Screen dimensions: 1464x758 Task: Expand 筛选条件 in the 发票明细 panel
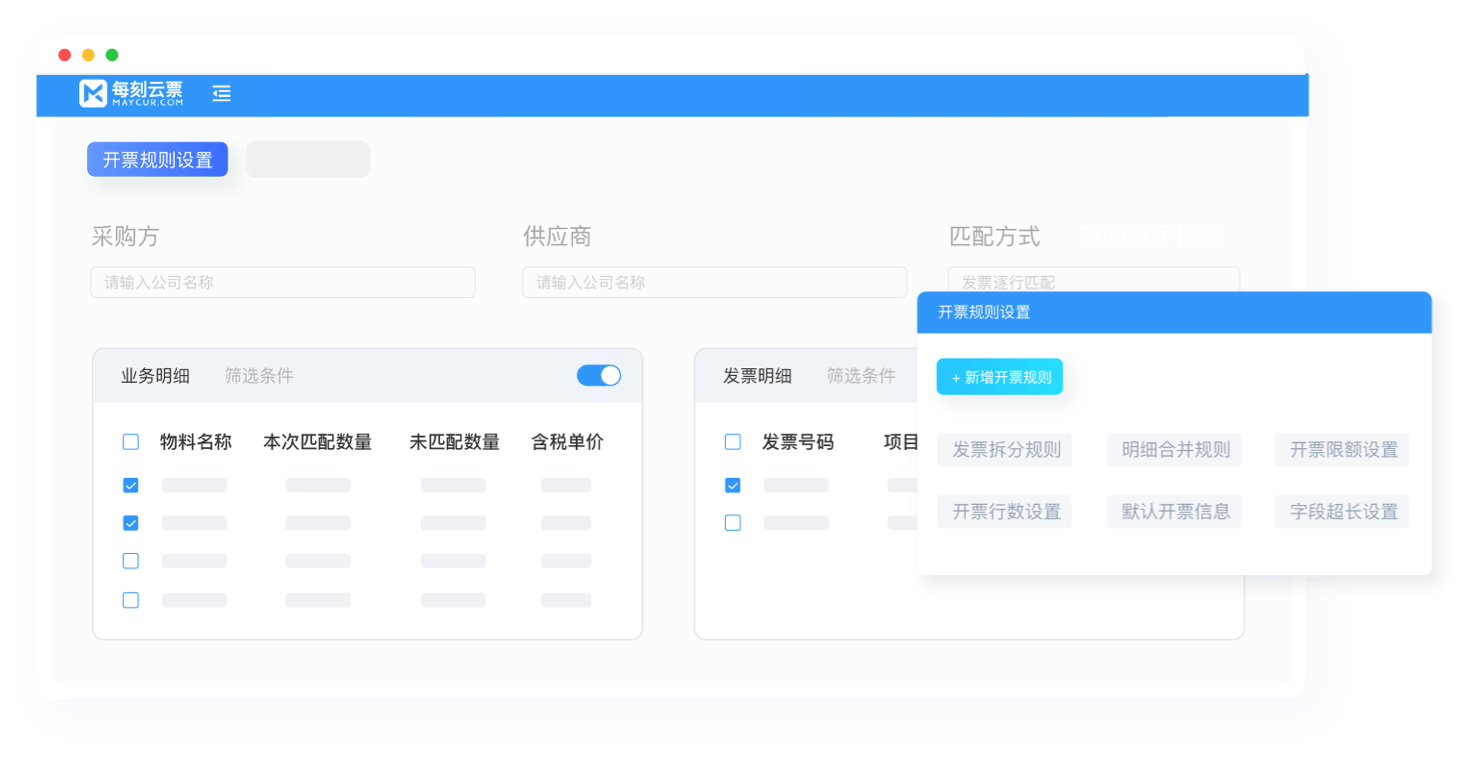pyautogui.click(x=861, y=376)
